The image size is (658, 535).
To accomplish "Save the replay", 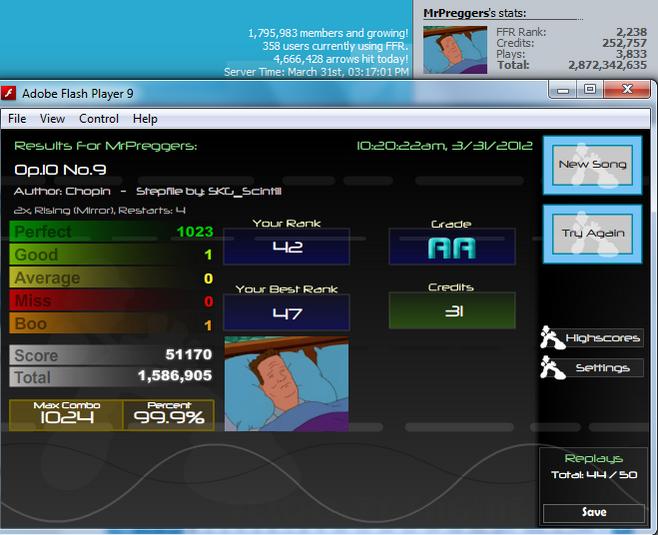I will pos(594,512).
